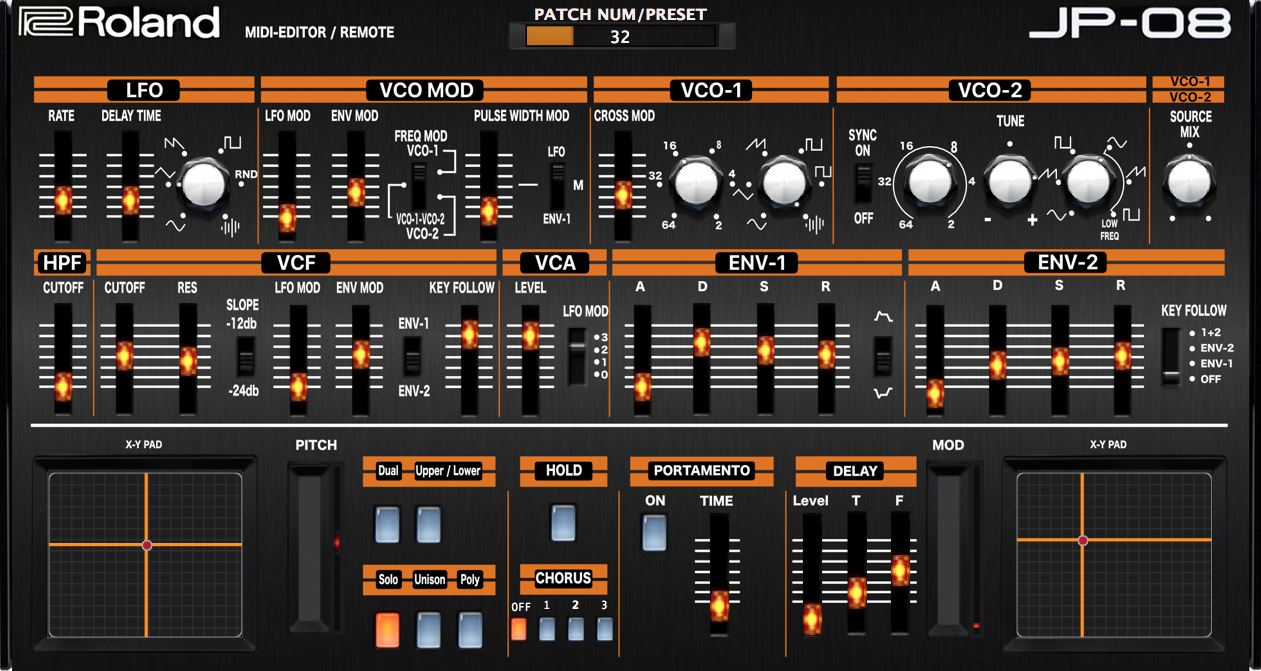This screenshot has height=671, width=1261.
Task: Click the LFO DELAY TIME slider
Action: 130,185
